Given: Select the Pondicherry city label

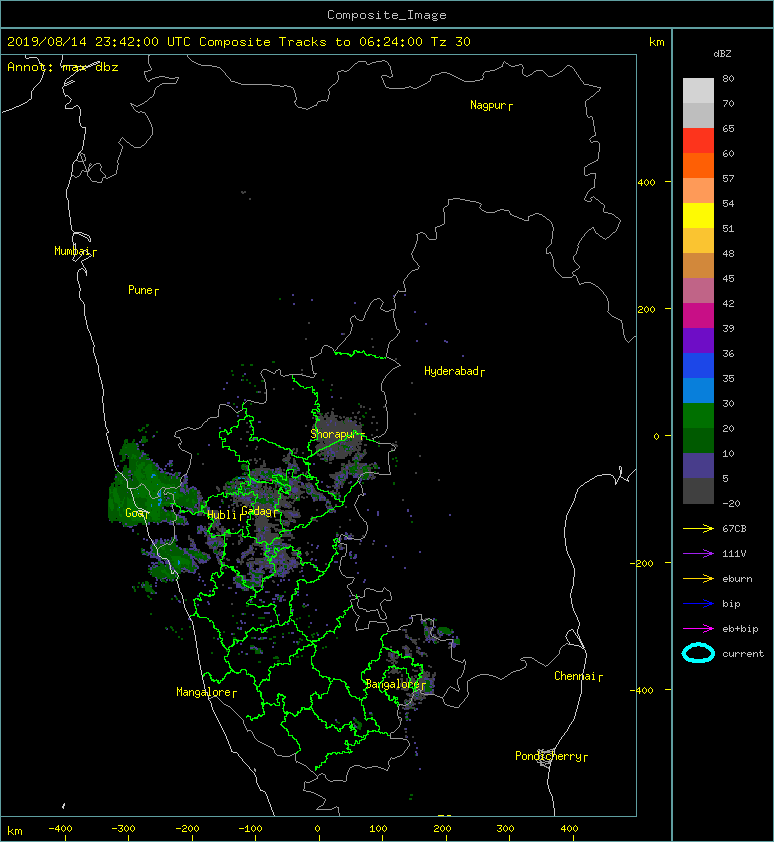Looking at the screenshot, I should click(551, 757).
